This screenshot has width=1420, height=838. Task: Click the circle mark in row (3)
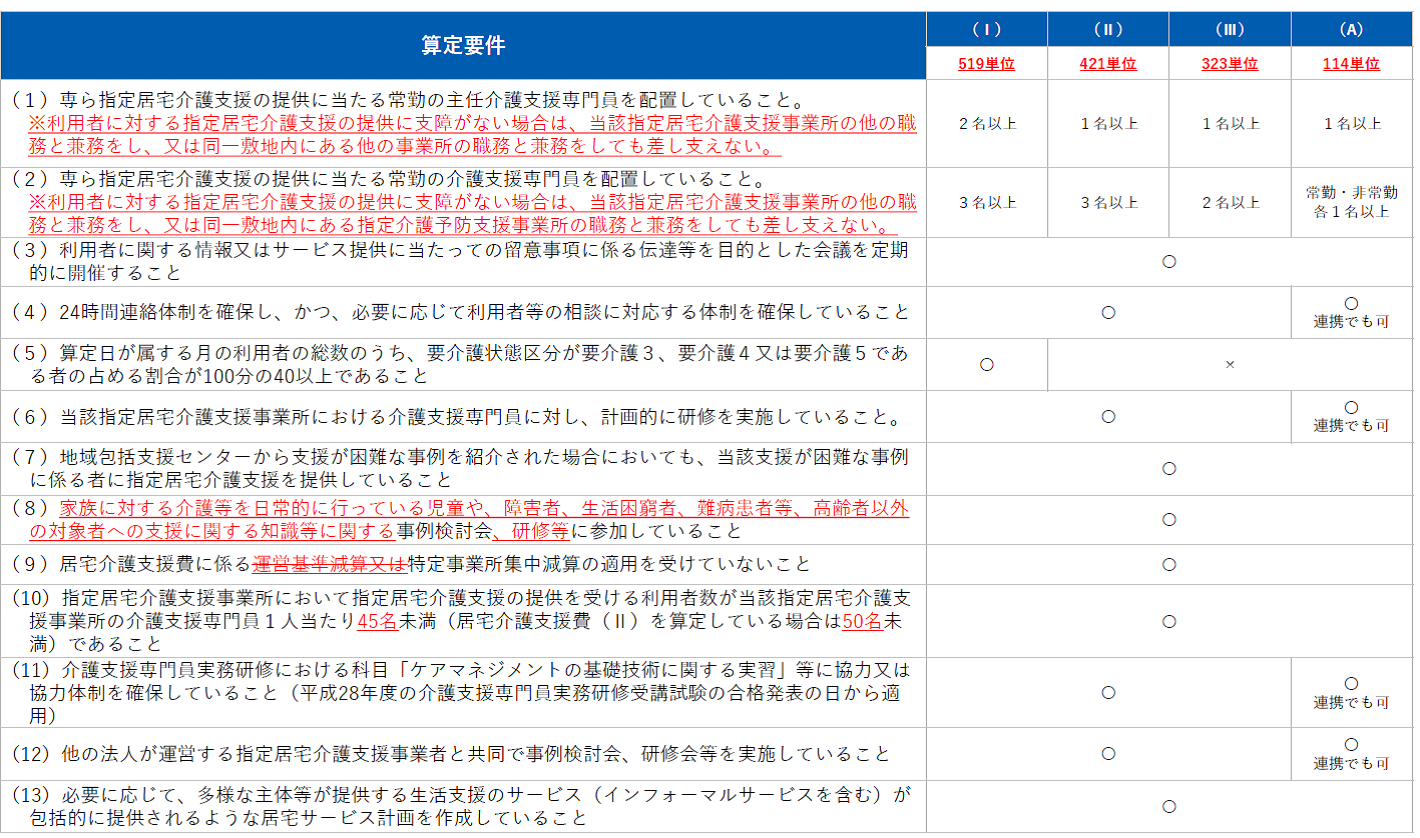(1168, 262)
